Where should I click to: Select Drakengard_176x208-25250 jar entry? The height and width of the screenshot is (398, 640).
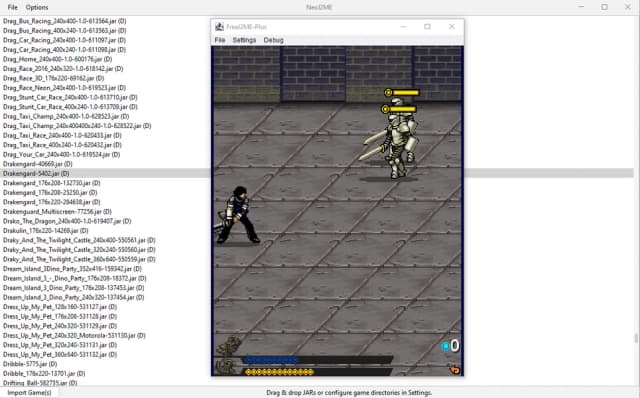point(50,192)
